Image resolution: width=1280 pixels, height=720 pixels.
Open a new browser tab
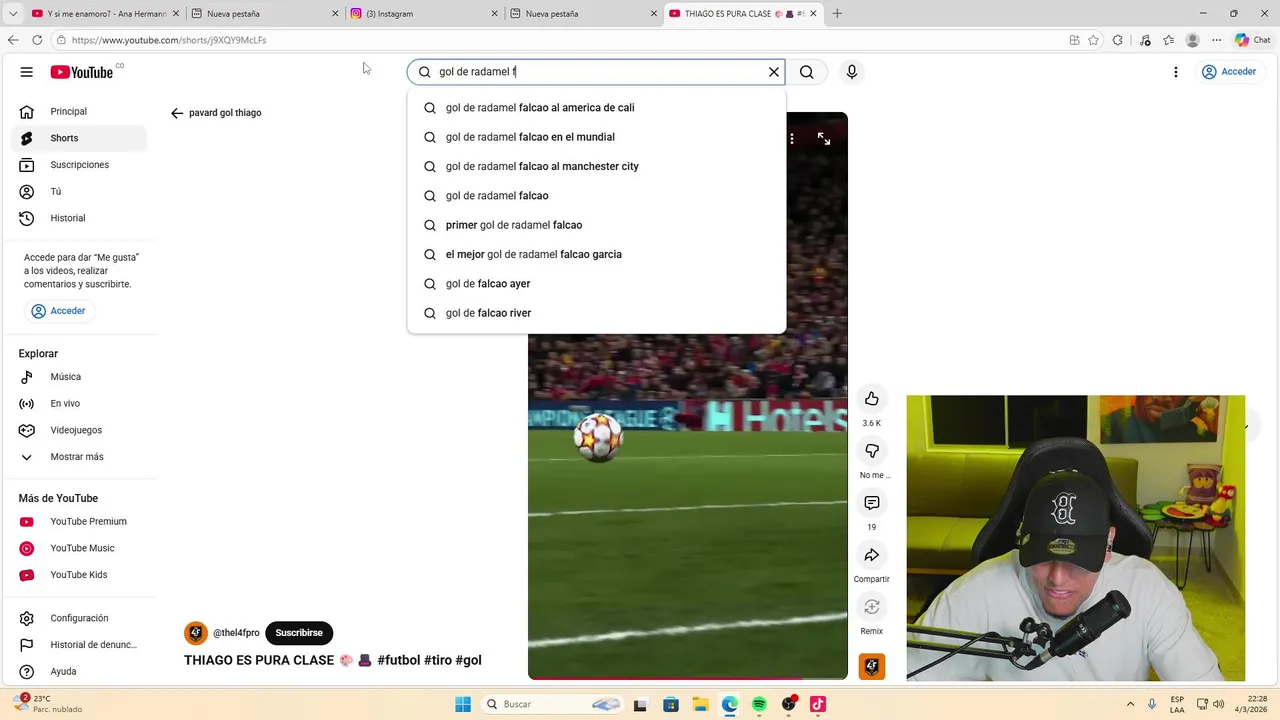tap(837, 14)
